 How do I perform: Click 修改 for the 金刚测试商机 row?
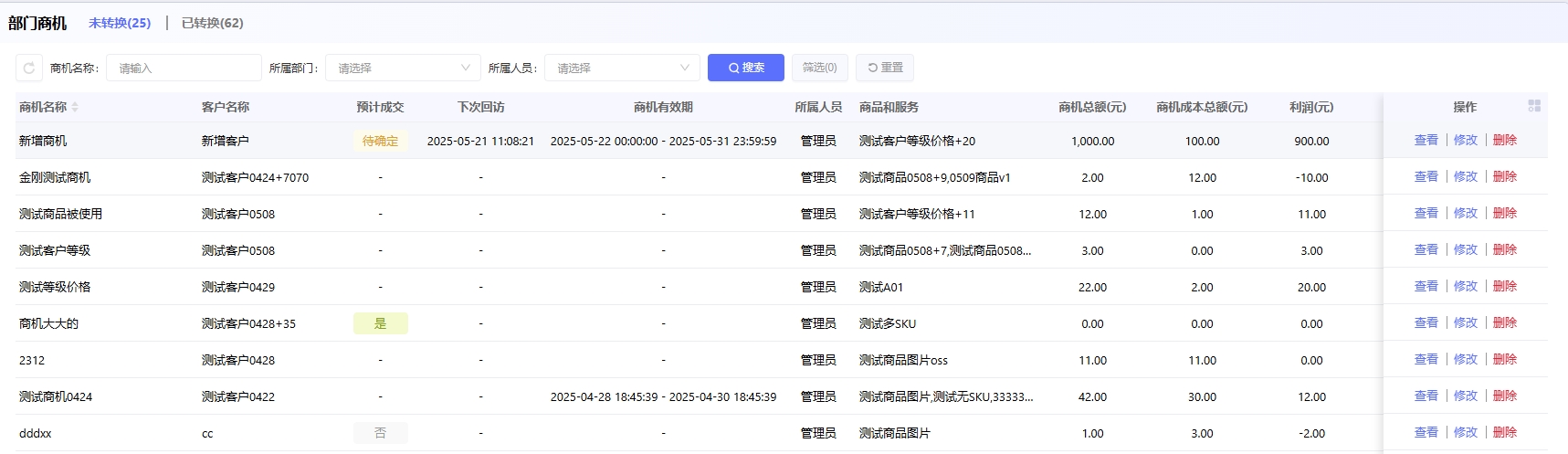point(1465,177)
